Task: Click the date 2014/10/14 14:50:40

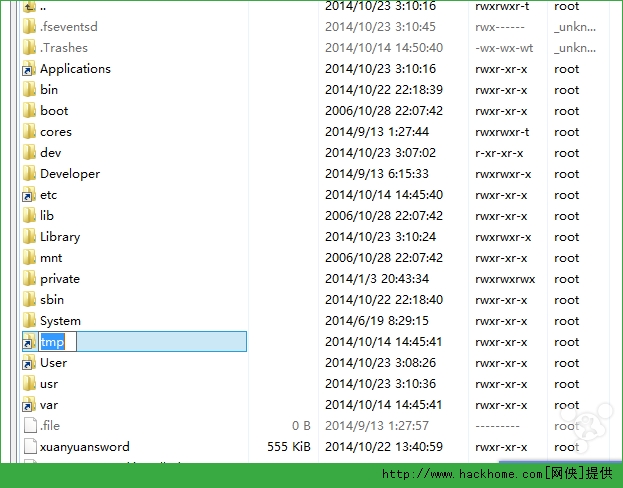Action: coord(384,48)
